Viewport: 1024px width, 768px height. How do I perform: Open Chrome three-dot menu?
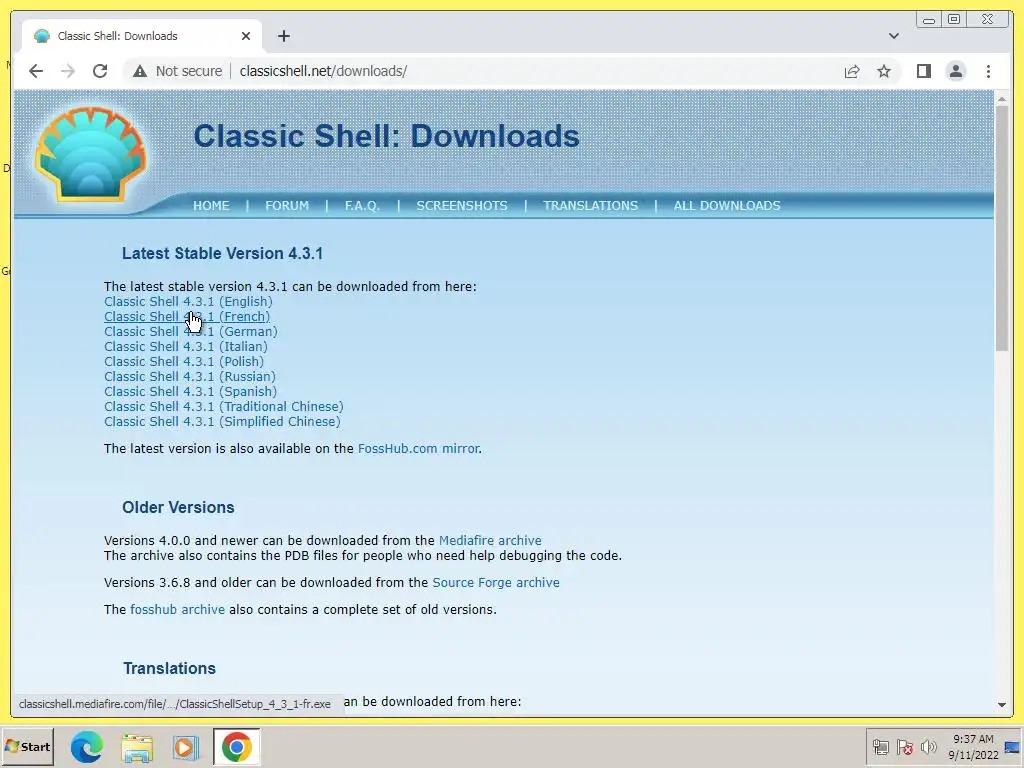click(988, 71)
